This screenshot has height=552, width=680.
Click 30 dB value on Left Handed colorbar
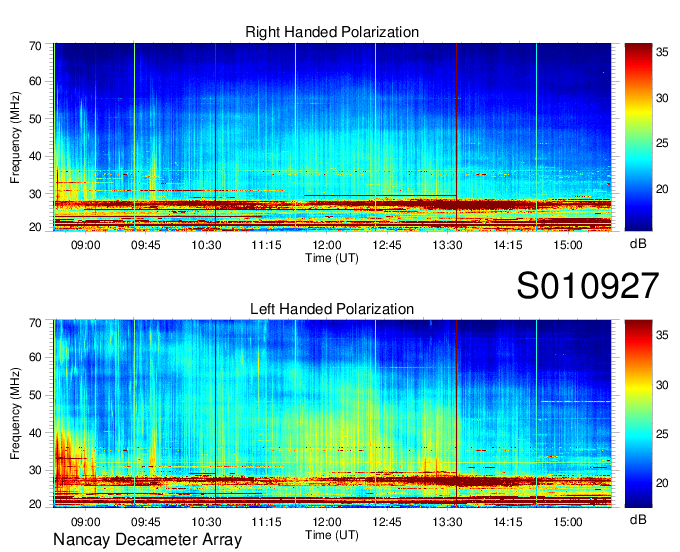662,385
